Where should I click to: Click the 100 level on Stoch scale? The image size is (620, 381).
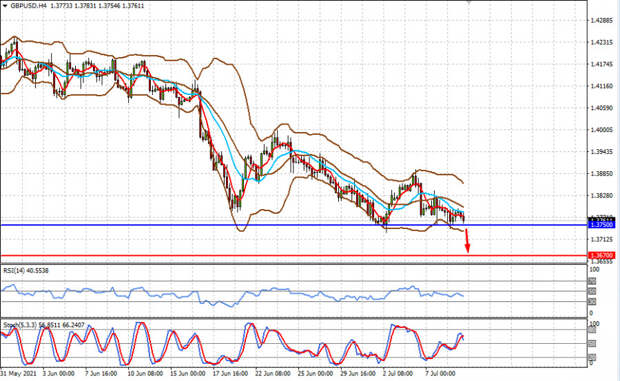click(x=594, y=324)
